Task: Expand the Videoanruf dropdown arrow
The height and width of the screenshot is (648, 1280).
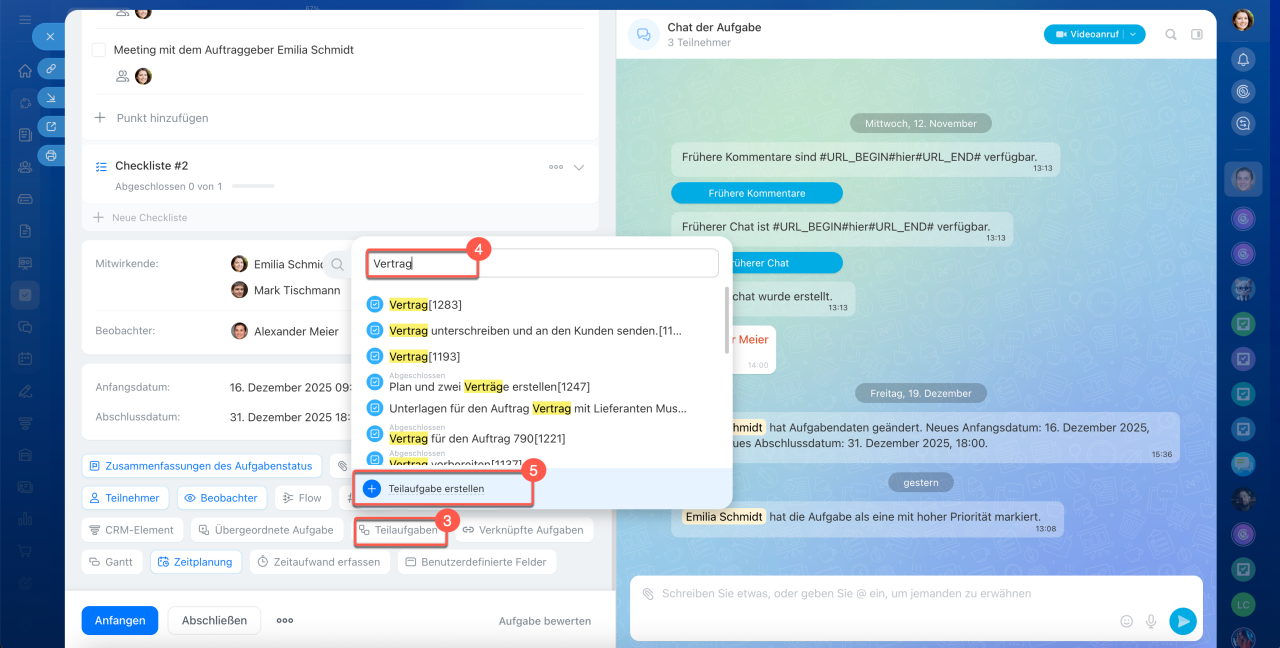Action: coord(1134,34)
